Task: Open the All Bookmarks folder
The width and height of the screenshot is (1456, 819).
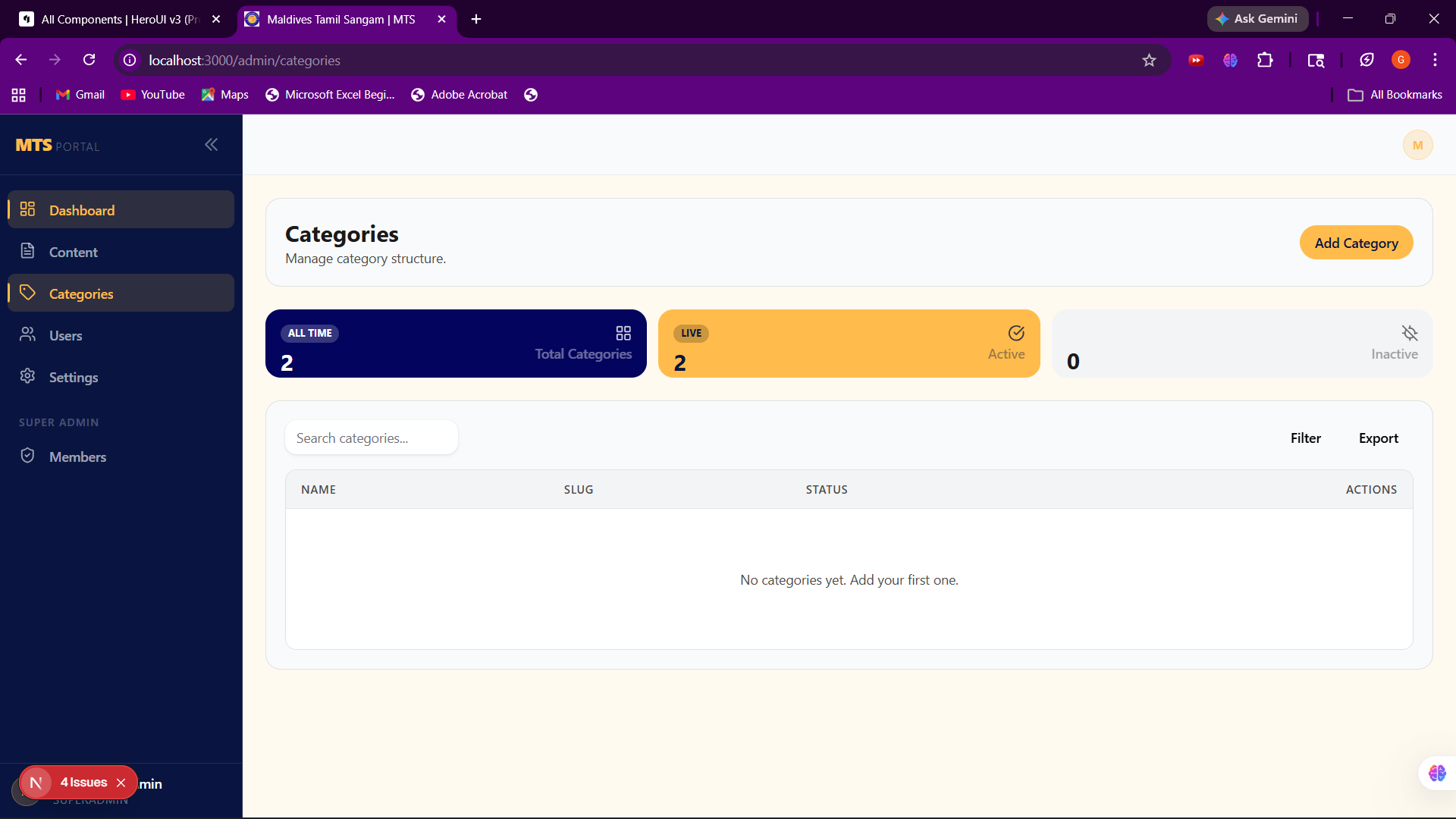Action: click(1395, 95)
